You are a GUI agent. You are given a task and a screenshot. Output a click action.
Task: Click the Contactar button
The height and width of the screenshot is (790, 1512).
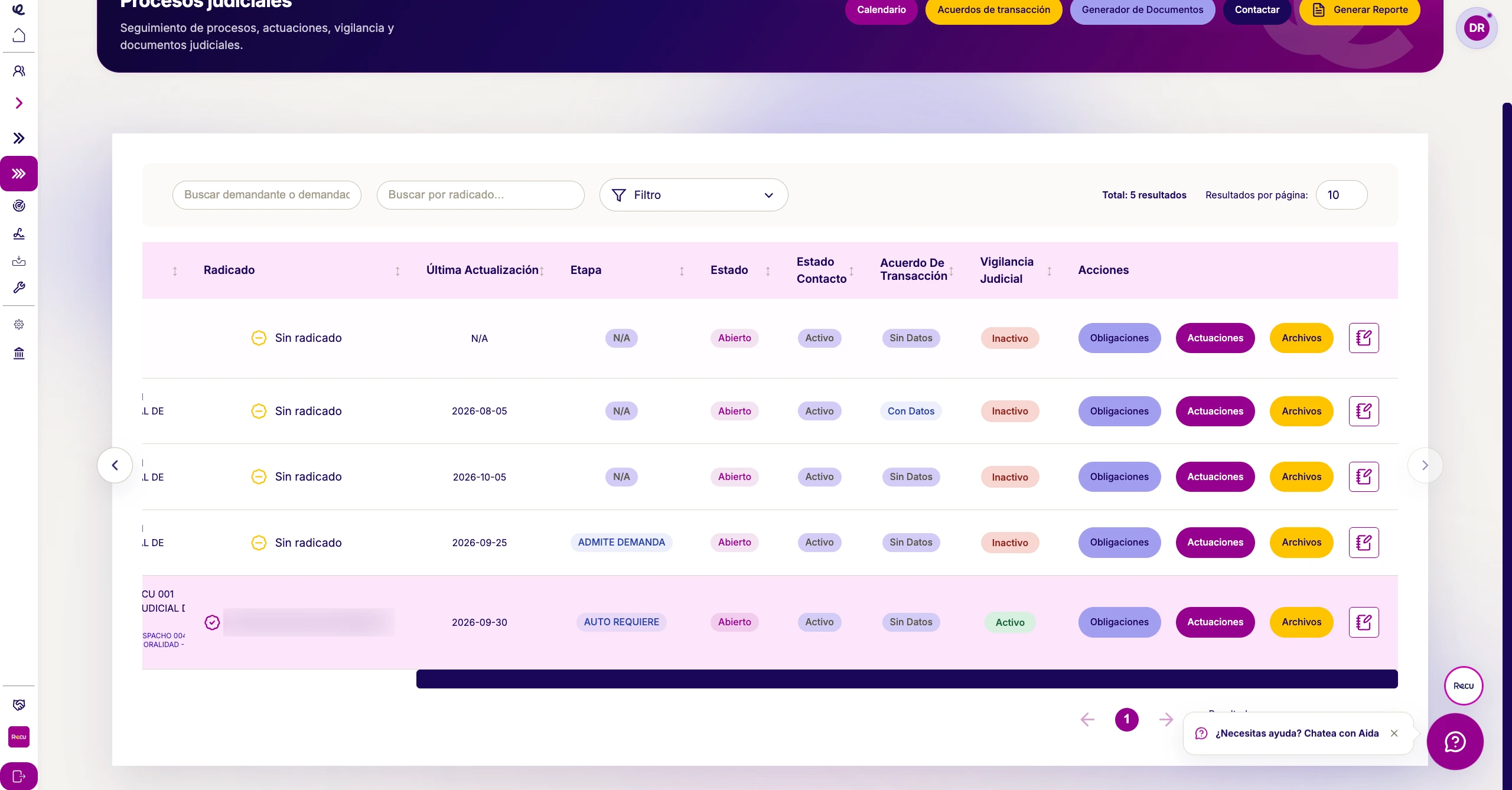tap(1257, 10)
